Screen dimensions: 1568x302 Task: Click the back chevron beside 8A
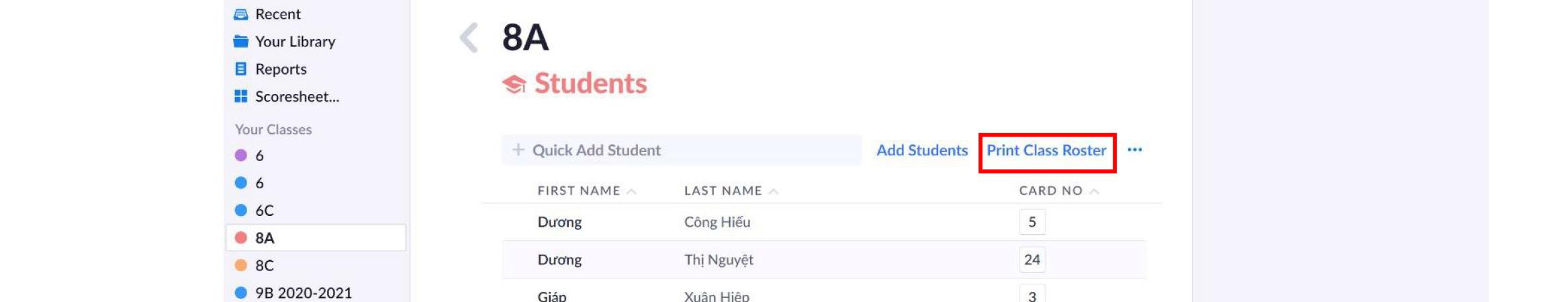[x=469, y=38]
